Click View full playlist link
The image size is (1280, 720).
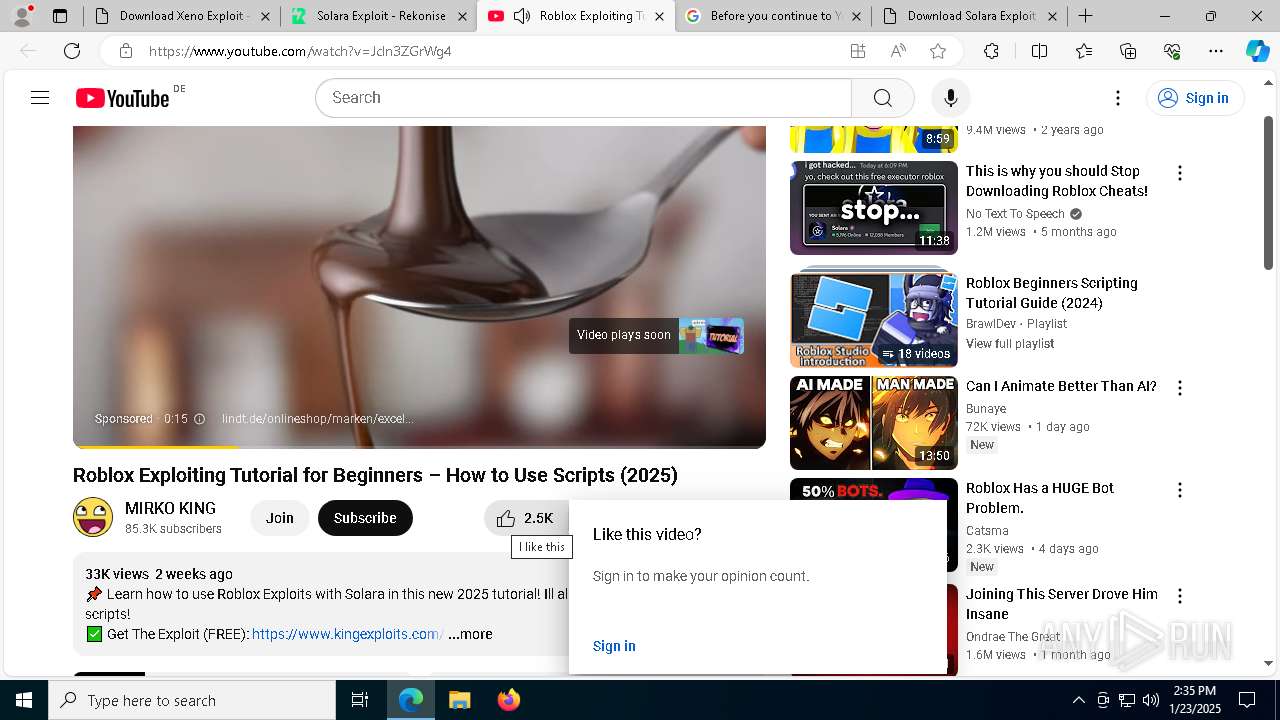1010,344
